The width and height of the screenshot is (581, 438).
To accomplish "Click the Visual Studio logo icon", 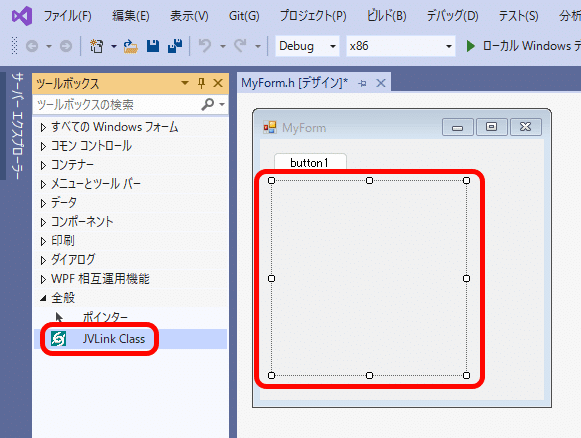I will click(x=22, y=16).
